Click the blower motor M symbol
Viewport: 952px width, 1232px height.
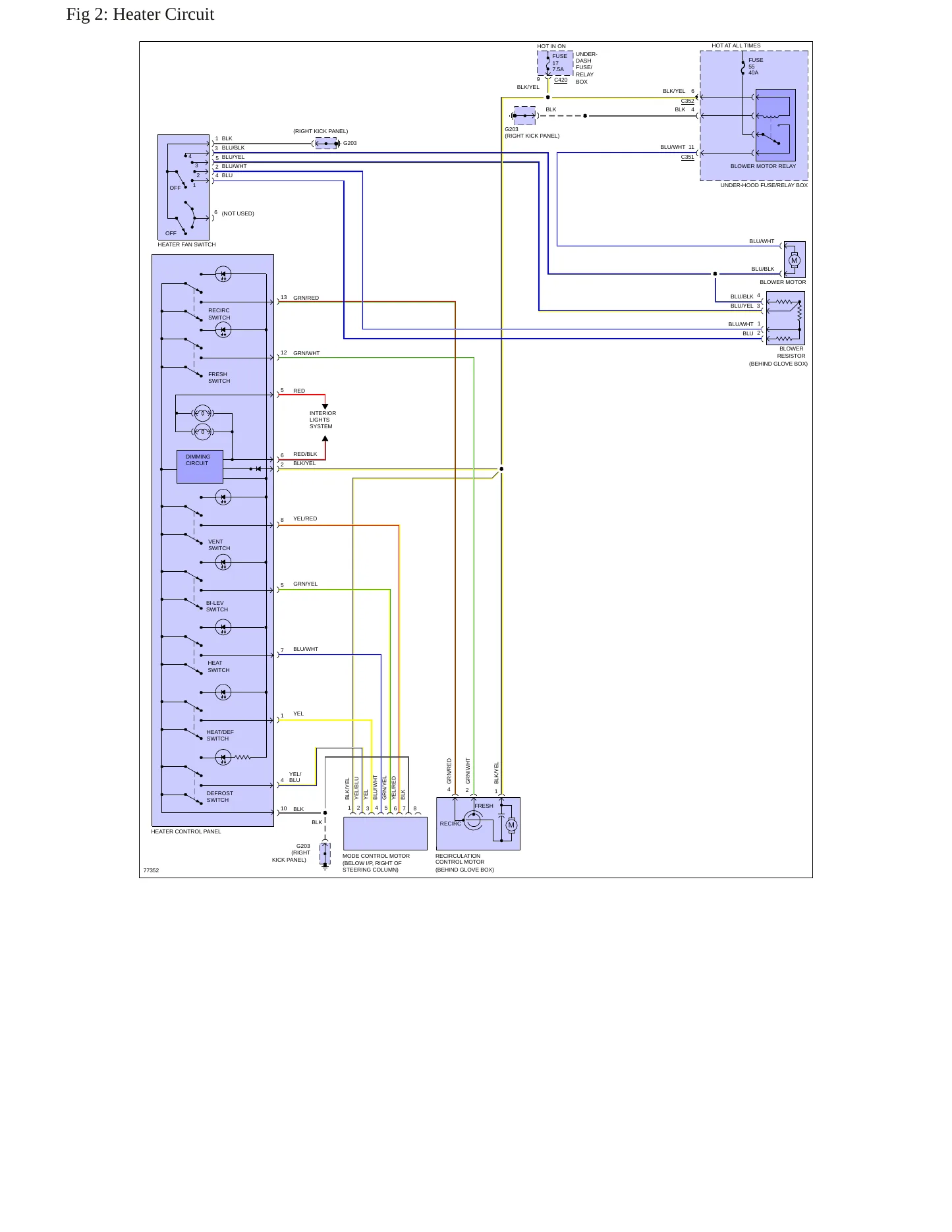pyautogui.click(x=794, y=260)
